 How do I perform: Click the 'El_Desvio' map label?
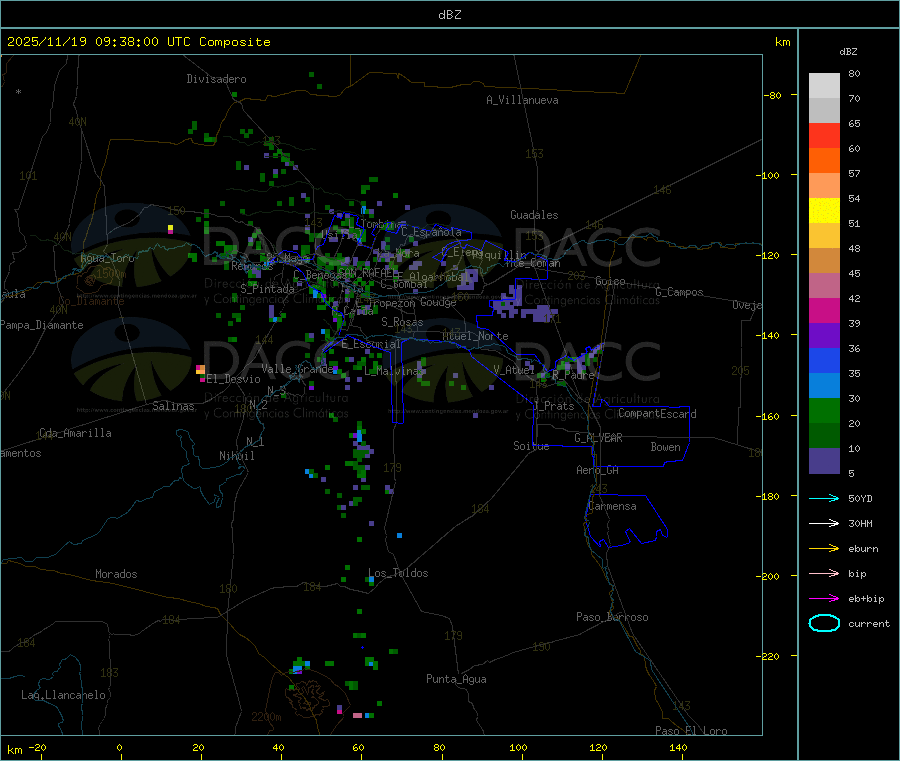[233, 379]
